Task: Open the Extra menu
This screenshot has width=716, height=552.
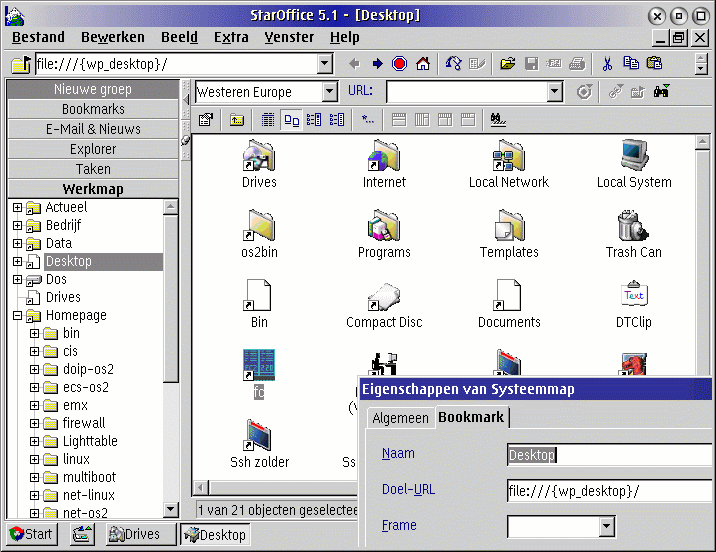Action: (231, 37)
